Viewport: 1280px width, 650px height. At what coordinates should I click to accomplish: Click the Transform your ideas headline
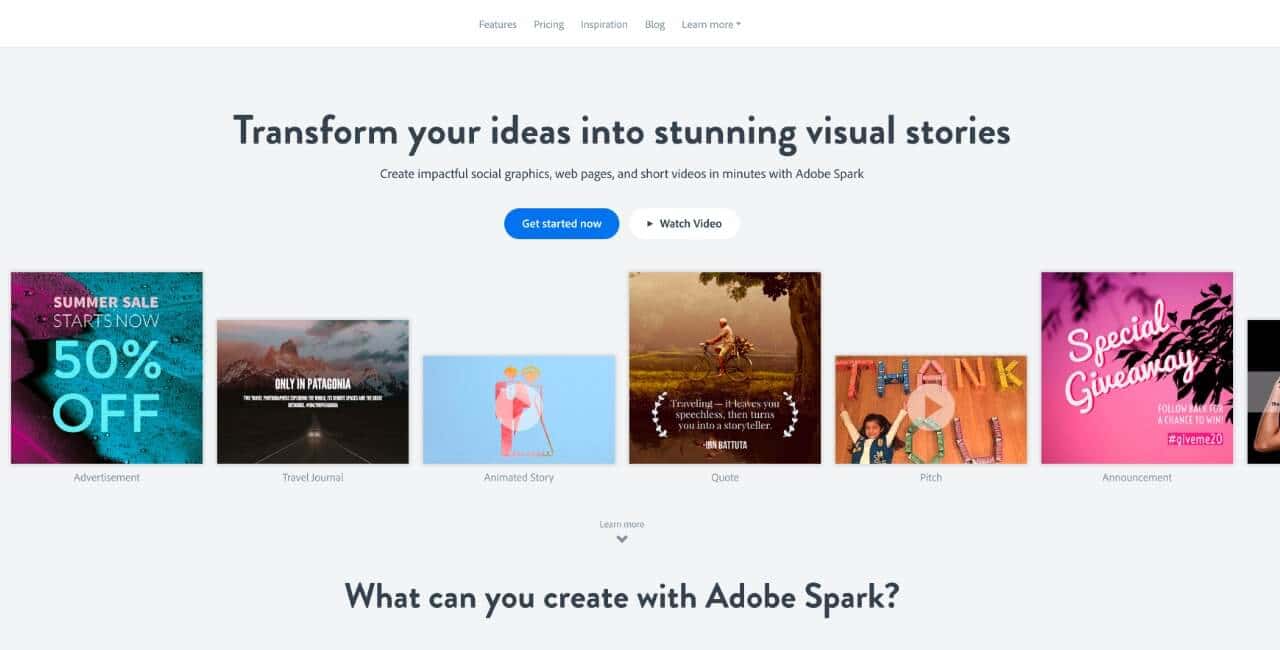(622, 131)
